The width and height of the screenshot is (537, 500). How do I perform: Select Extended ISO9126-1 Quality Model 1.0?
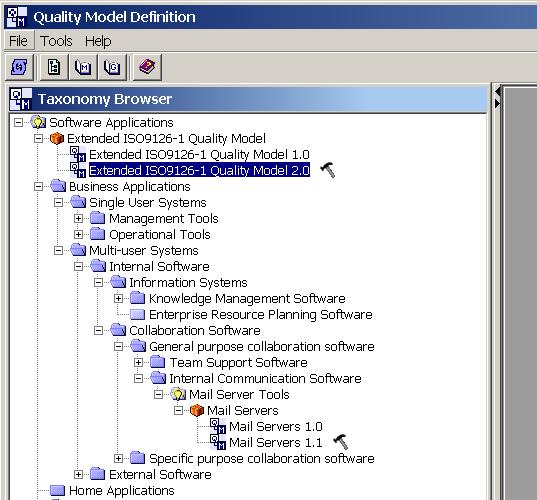(199, 155)
